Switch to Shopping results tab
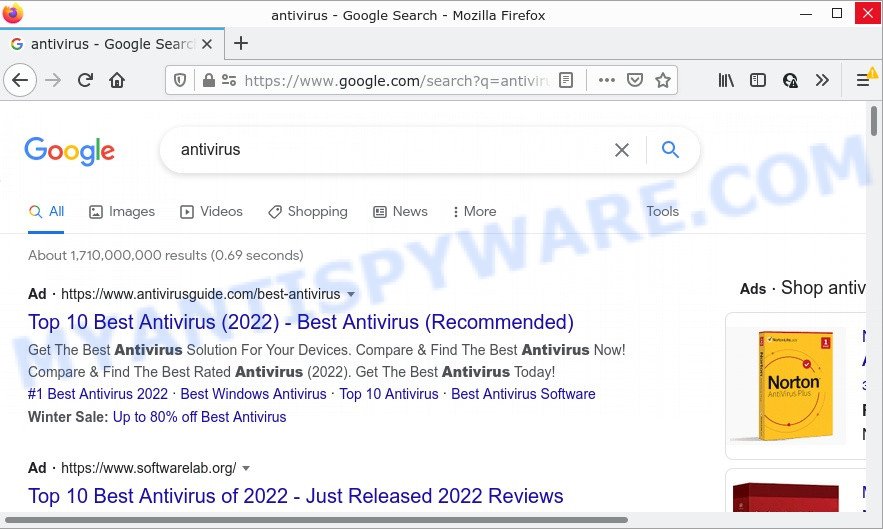Viewport: 883px width, 529px height. (x=308, y=212)
